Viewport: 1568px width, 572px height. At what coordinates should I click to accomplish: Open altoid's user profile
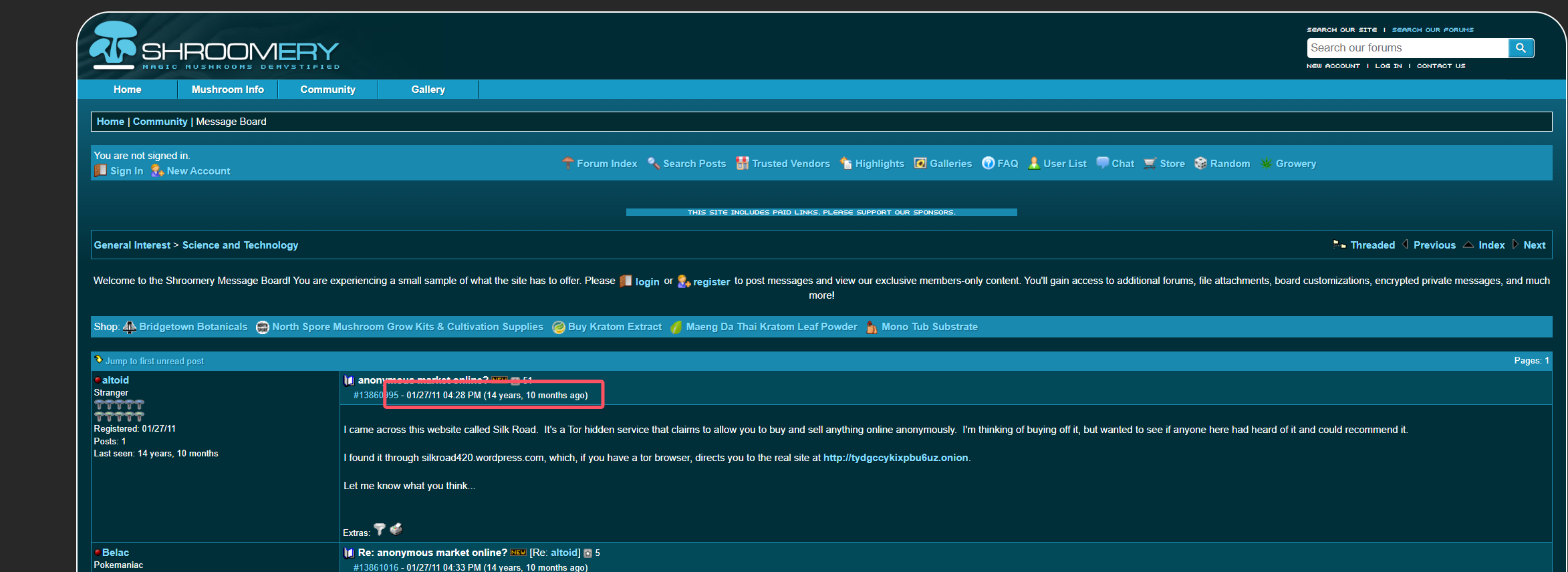coord(115,380)
